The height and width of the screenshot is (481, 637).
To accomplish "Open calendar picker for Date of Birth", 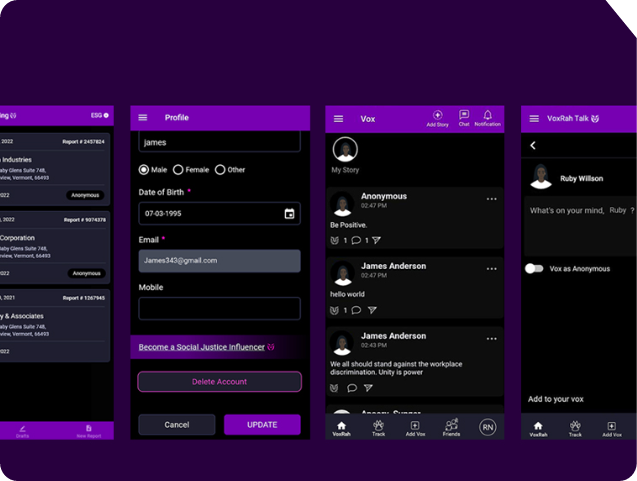I will pyautogui.click(x=289, y=214).
